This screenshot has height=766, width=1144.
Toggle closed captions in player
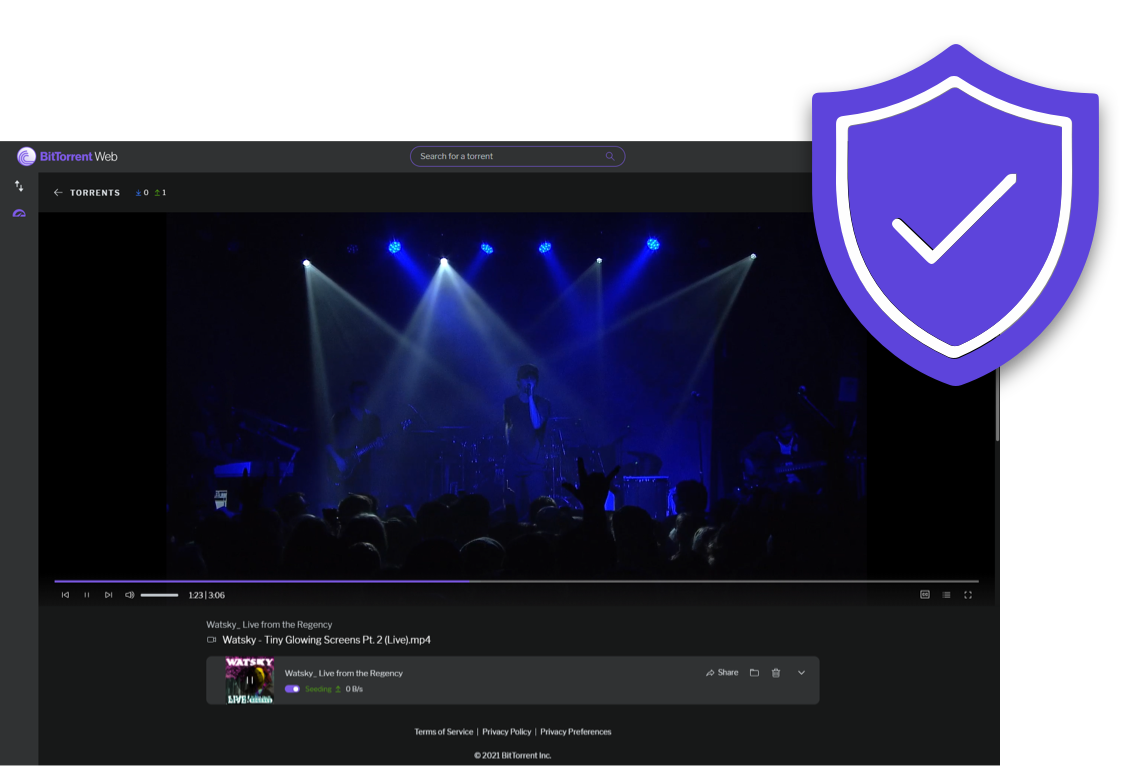[924, 595]
